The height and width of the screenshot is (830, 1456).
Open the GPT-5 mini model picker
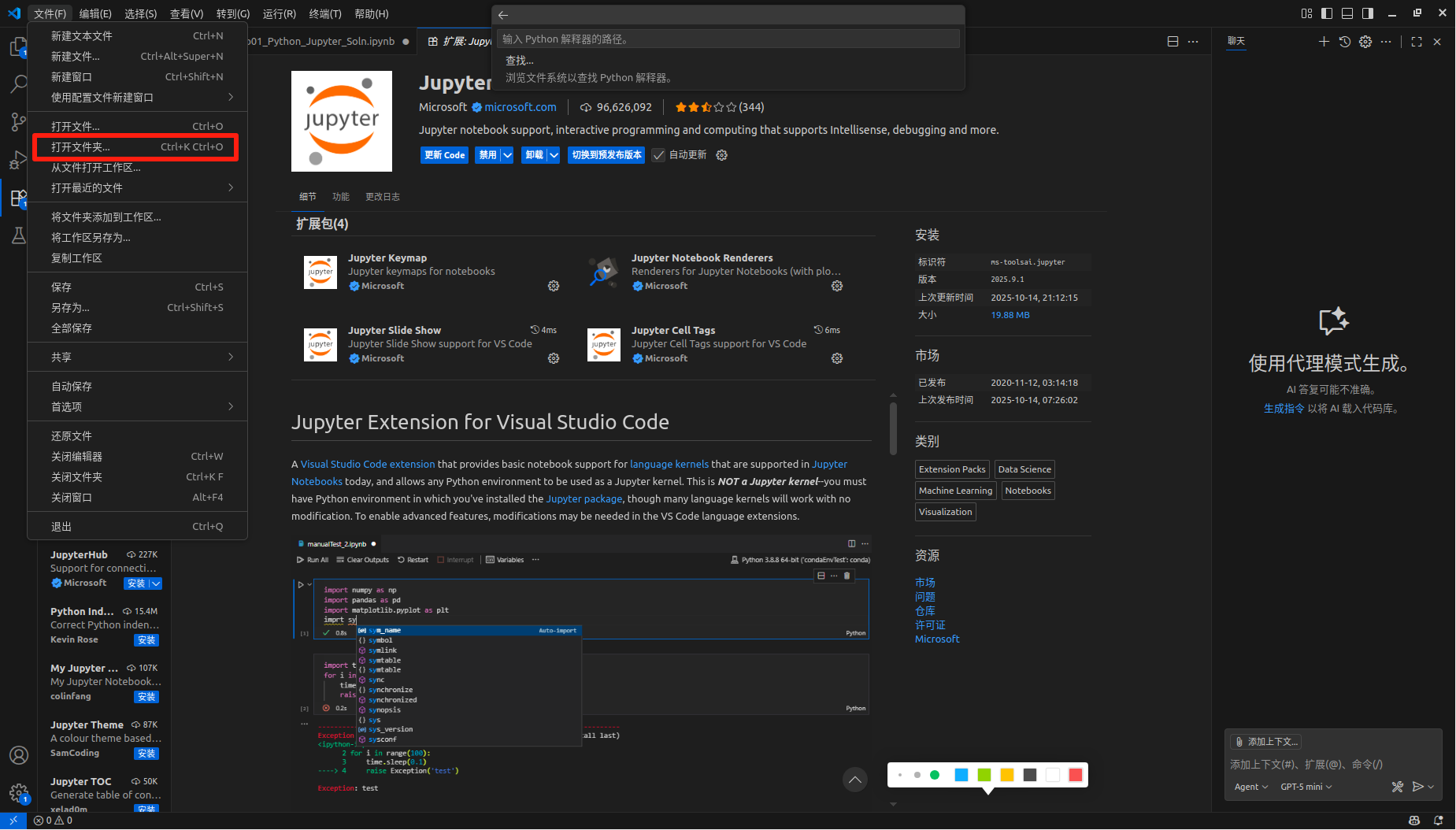1306,787
